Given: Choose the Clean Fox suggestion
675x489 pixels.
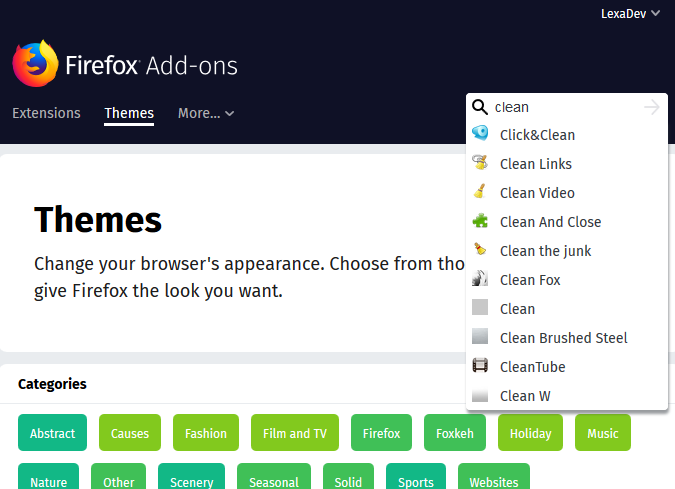Looking at the screenshot, I should coord(530,280).
